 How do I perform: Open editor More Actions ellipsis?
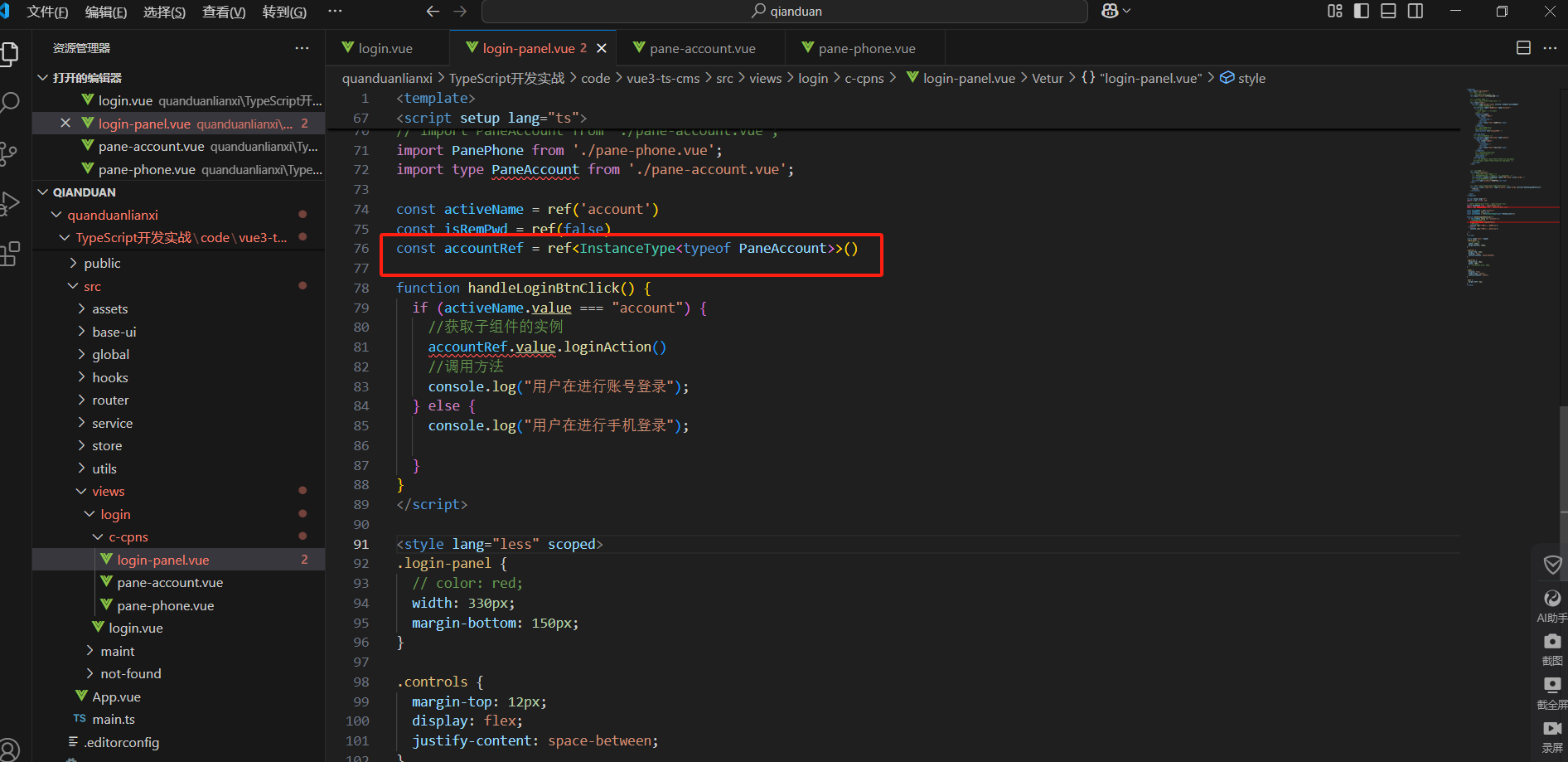(x=1550, y=48)
